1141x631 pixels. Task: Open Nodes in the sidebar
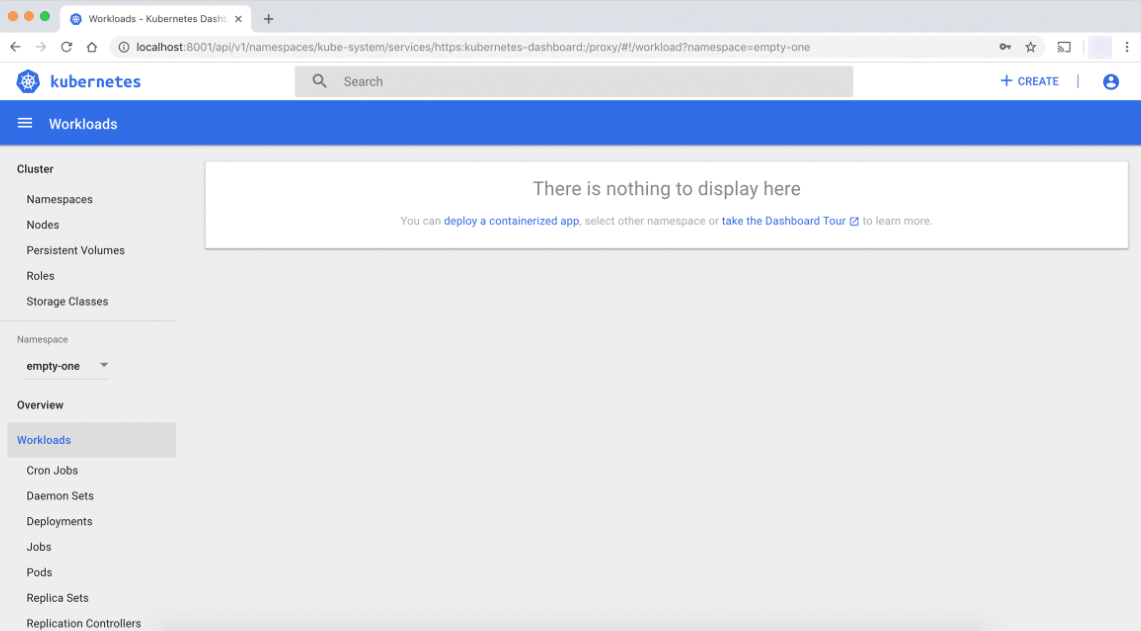click(43, 225)
